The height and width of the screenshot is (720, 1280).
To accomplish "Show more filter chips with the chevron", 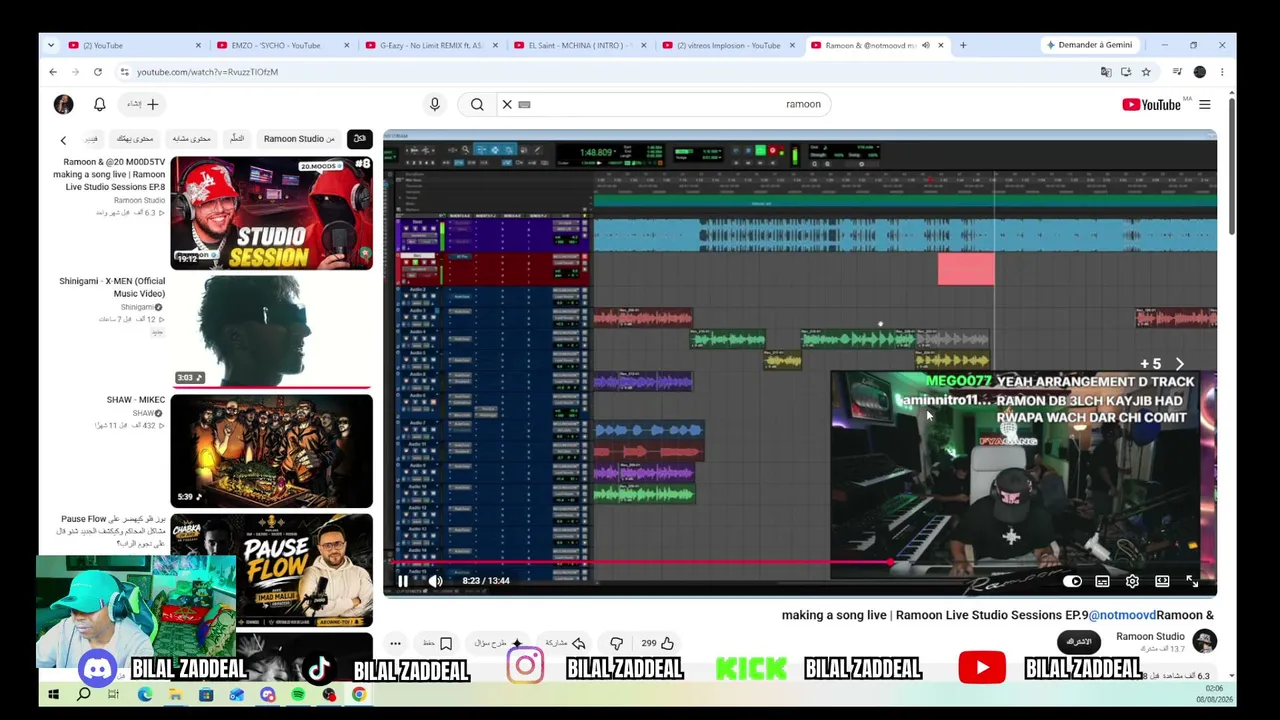I will click(63, 140).
